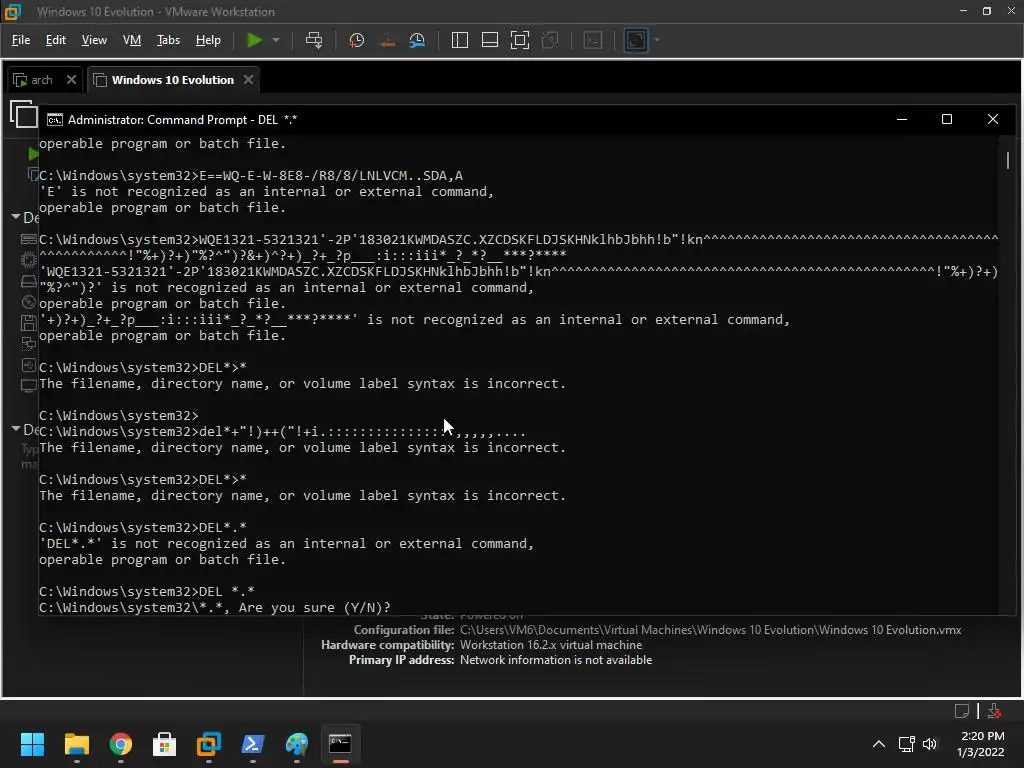Close the Windows 10 Evolution tab

(x=248, y=80)
